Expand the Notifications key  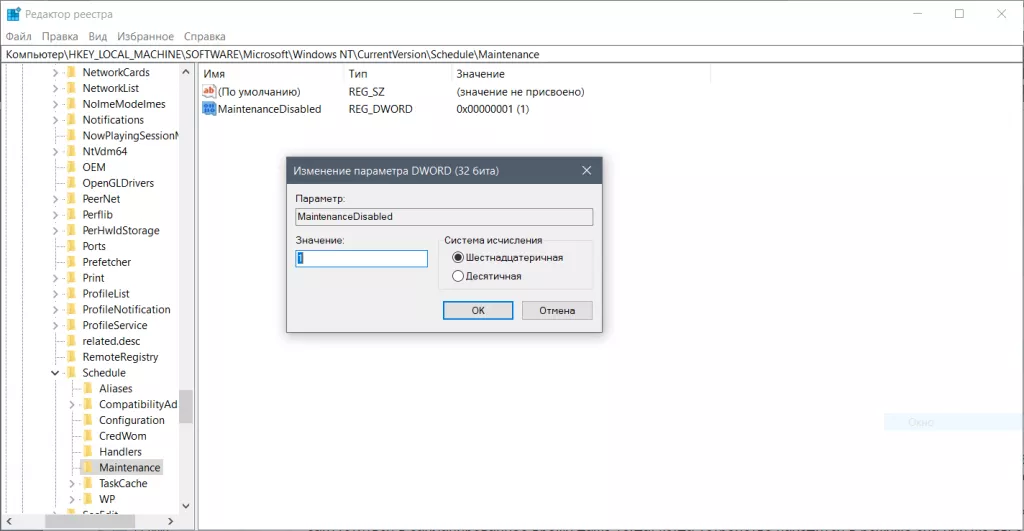[56, 120]
